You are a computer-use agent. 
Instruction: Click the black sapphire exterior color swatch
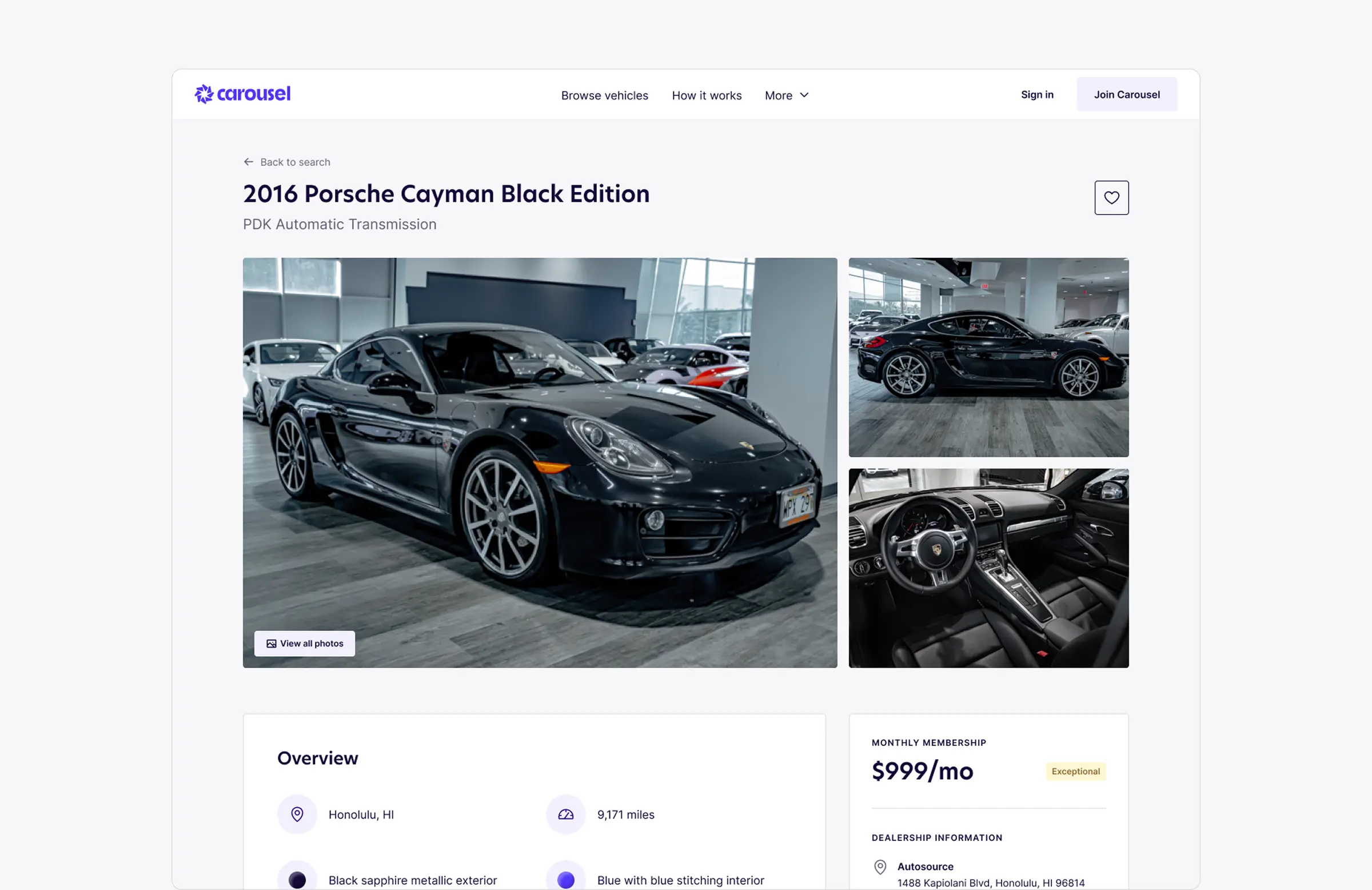tap(297, 879)
